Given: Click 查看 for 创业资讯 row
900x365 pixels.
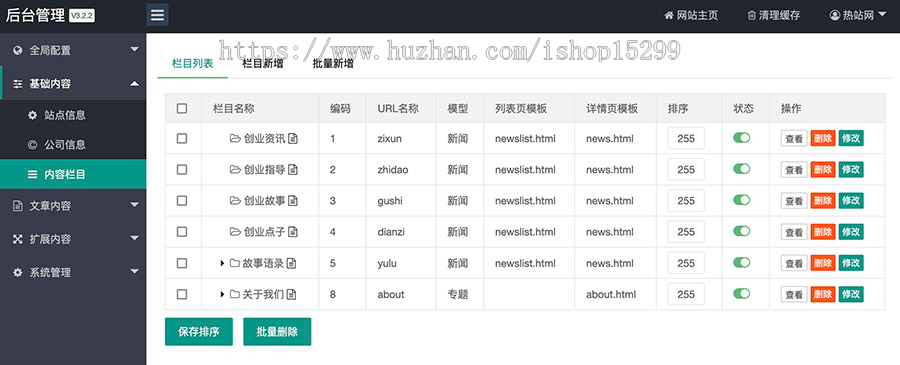Looking at the screenshot, I should [794, 138].
